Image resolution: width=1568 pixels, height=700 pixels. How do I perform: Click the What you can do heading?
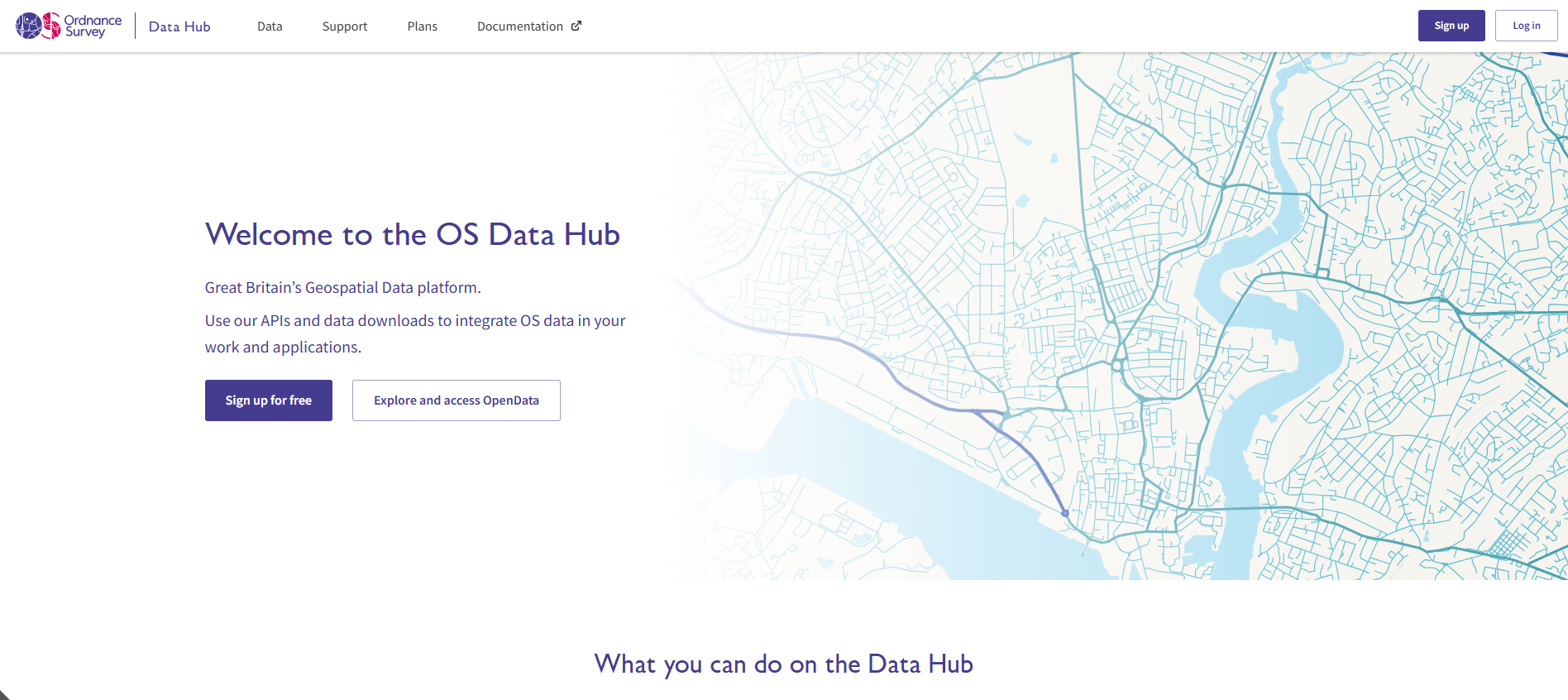click(x=782, y=664)
